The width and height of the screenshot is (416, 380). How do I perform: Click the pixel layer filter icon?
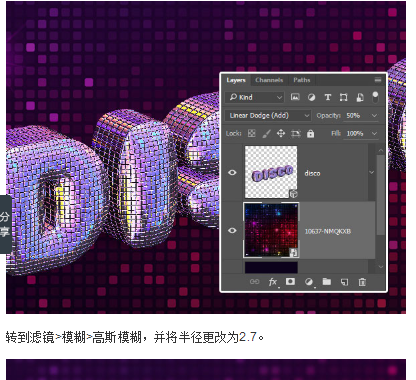click(295, 97)
